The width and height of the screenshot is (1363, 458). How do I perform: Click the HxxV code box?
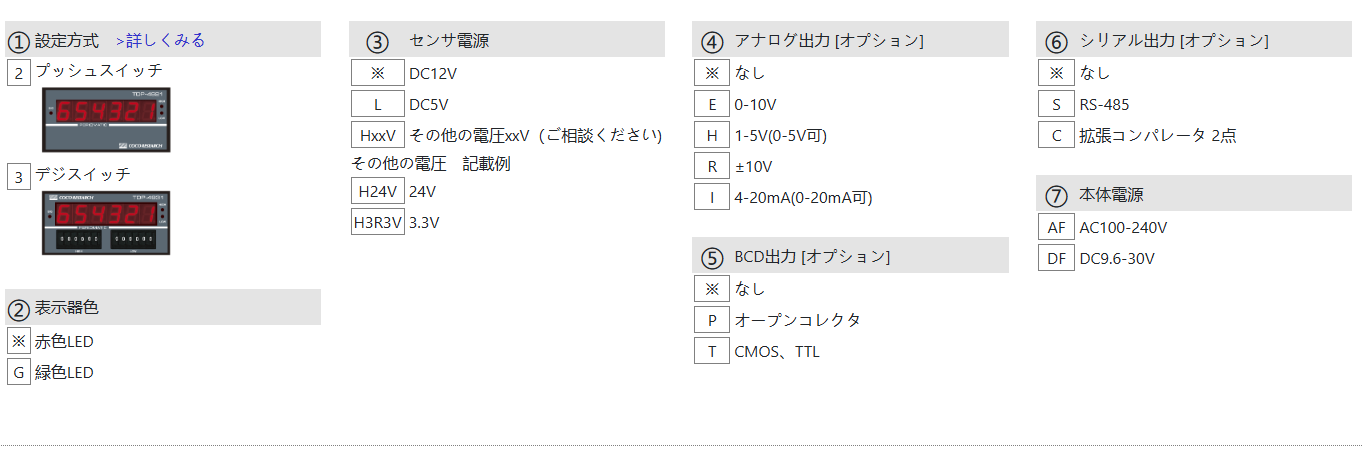pos(378,135)
